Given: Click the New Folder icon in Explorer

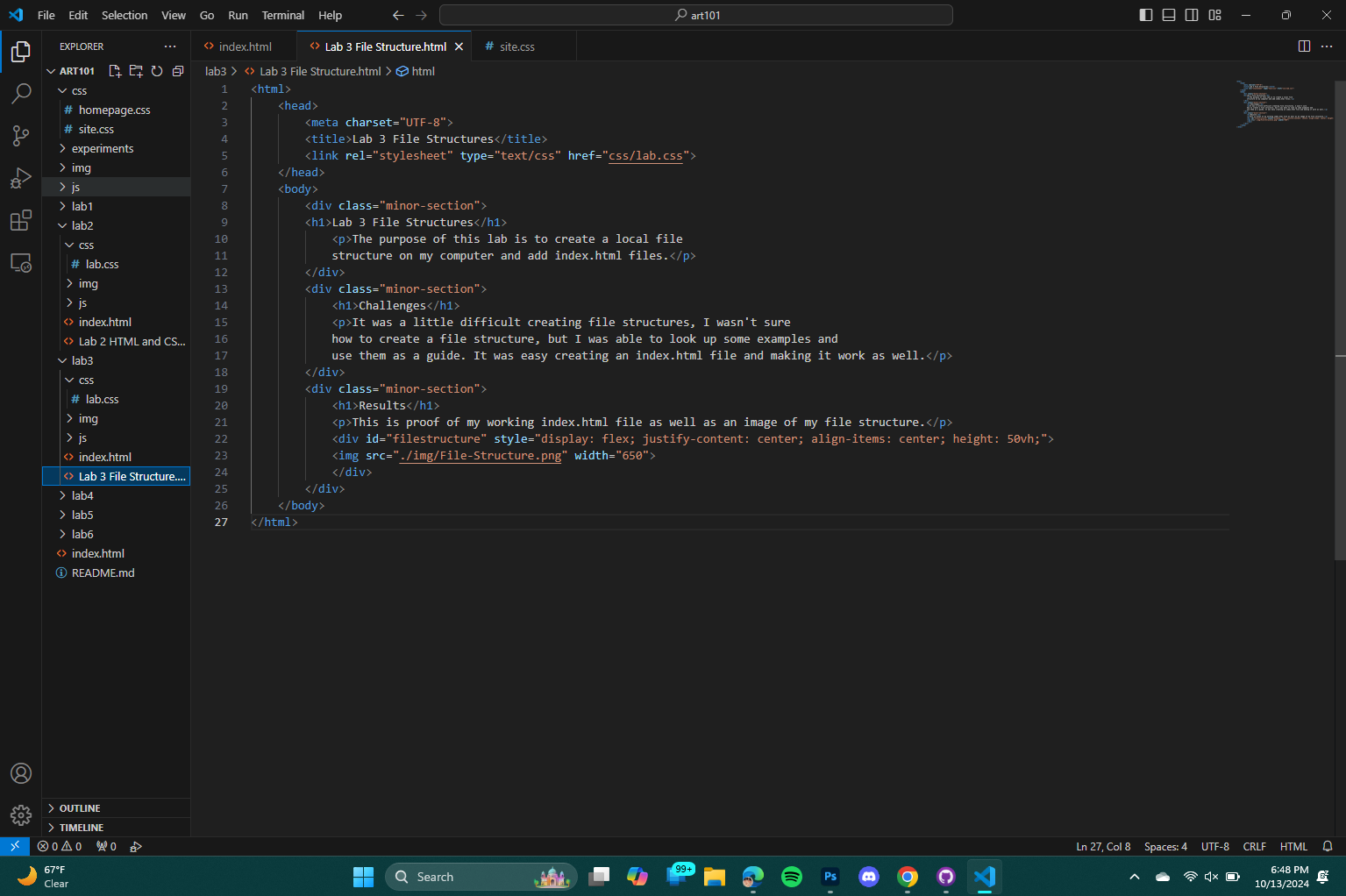Looking at the screenshot, I should [x=136, y=71].
